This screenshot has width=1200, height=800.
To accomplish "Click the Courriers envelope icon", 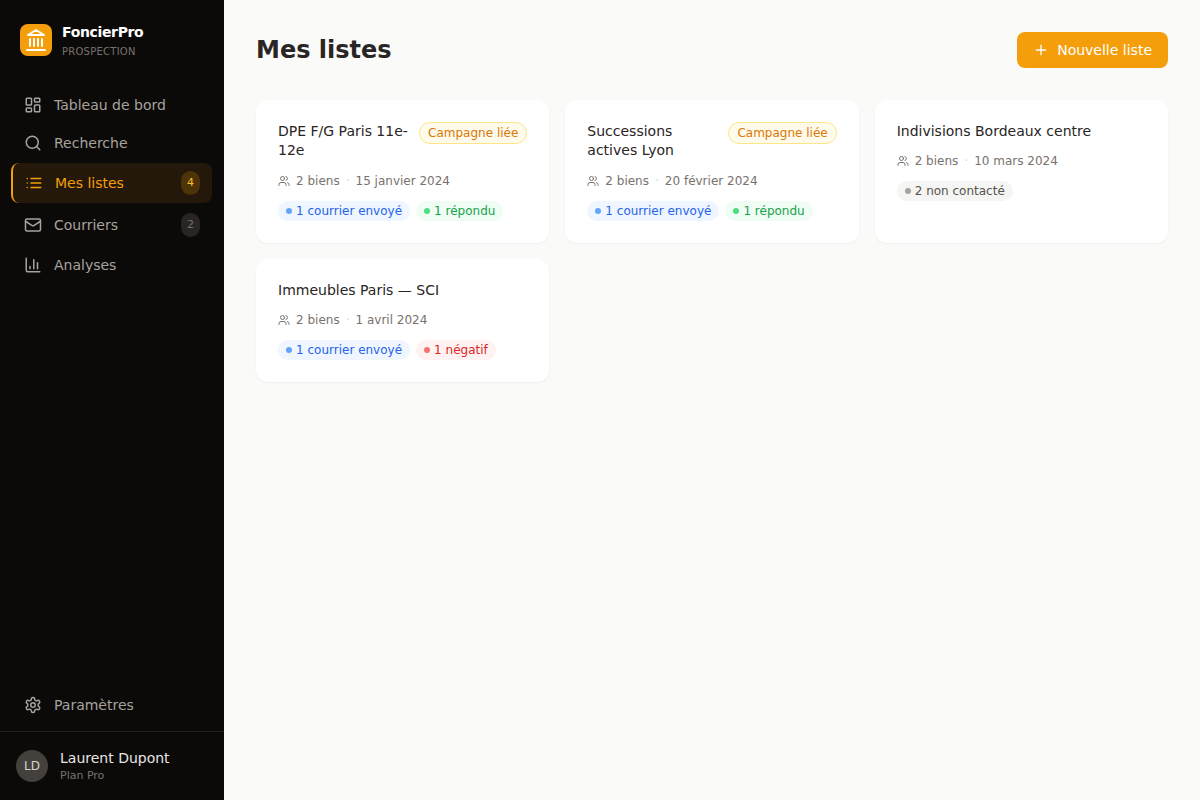I will point(33,225).
